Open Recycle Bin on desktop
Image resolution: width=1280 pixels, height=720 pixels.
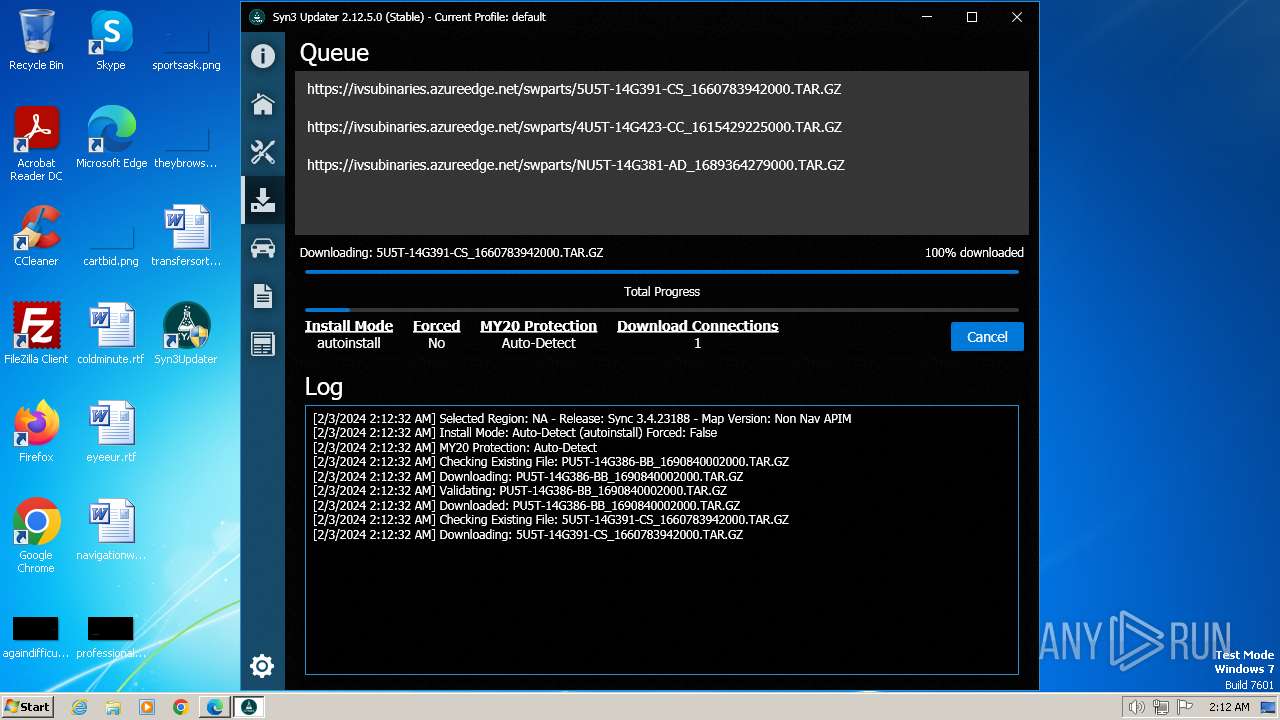(36, 41)
